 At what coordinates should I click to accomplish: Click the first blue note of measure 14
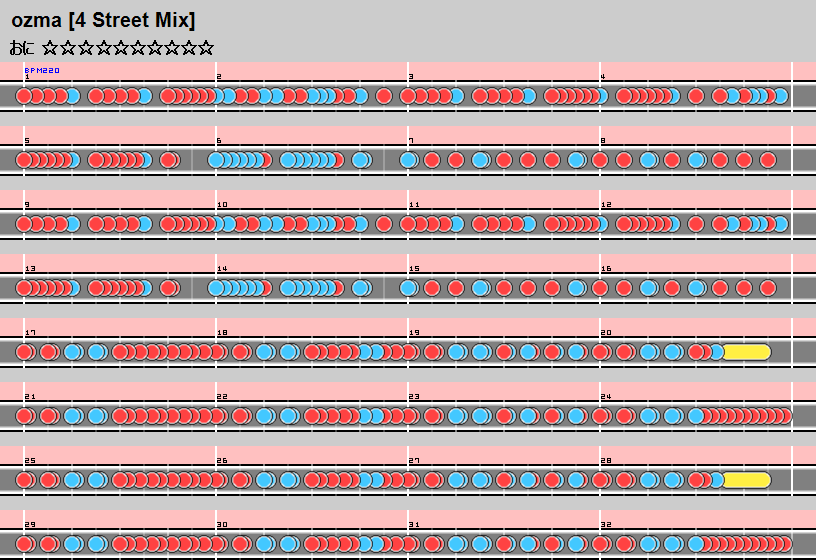[x=216, y=288]
